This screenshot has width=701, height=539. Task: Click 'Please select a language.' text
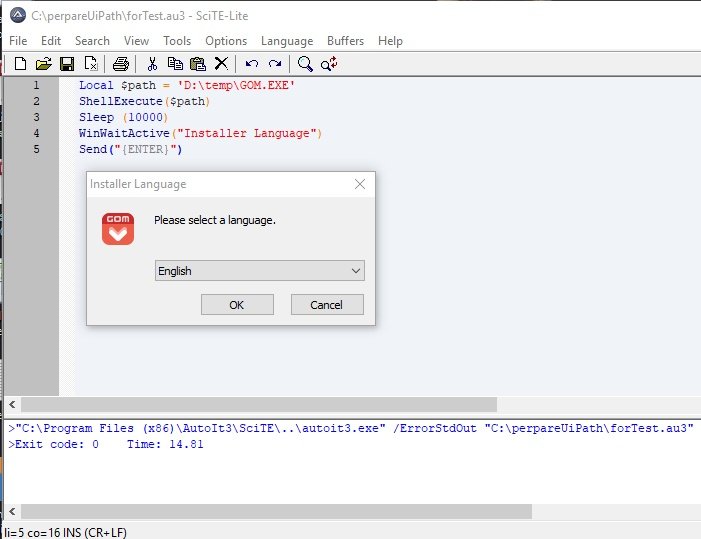click(215, 220)
